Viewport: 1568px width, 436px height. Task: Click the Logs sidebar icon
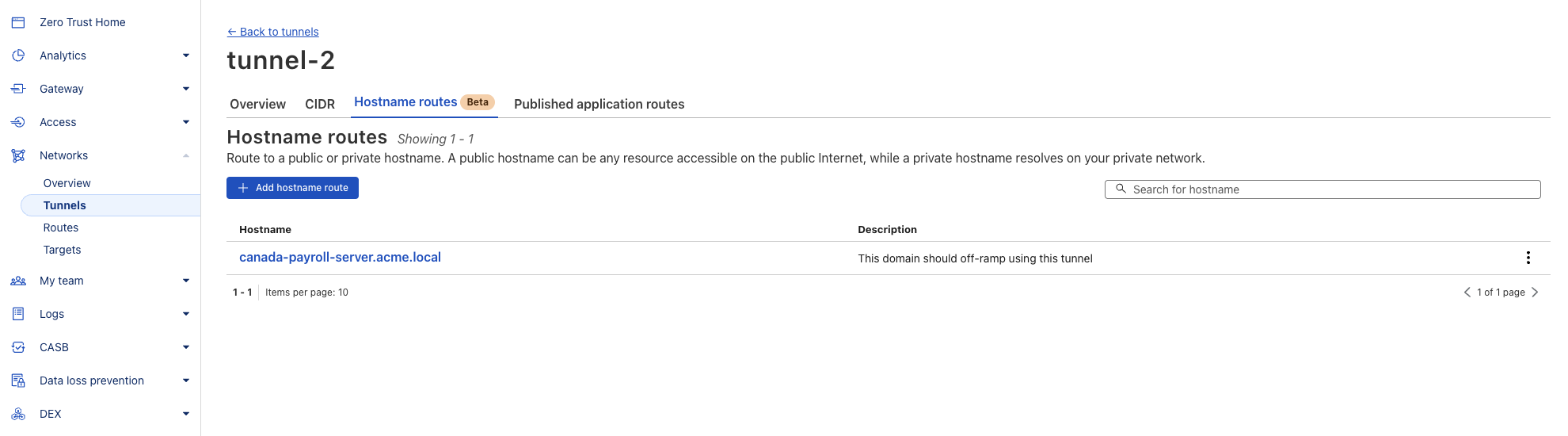tap(18, 314)
